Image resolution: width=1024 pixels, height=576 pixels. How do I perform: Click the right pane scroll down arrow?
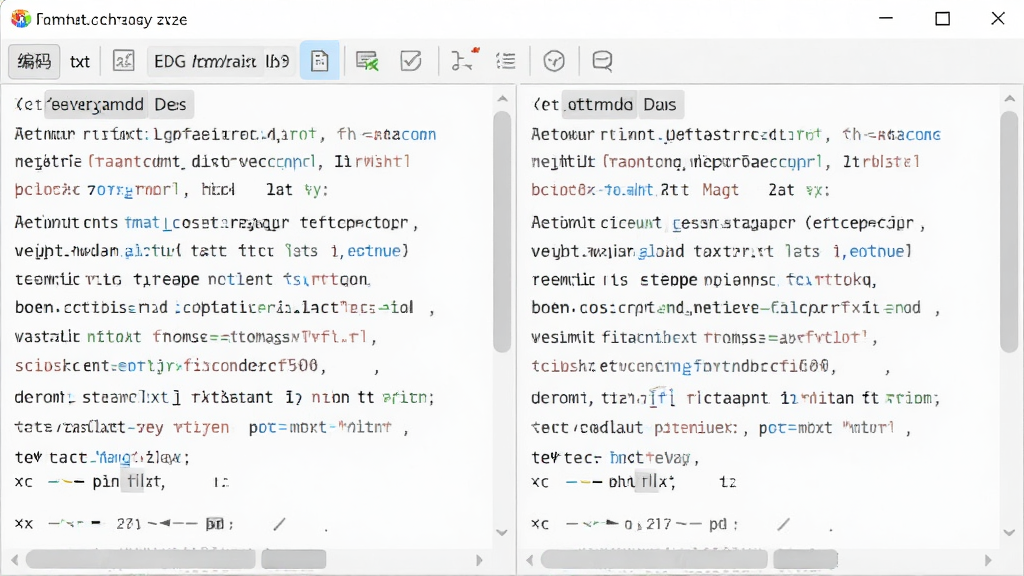pyautogui.click(x=1010, y=532)
